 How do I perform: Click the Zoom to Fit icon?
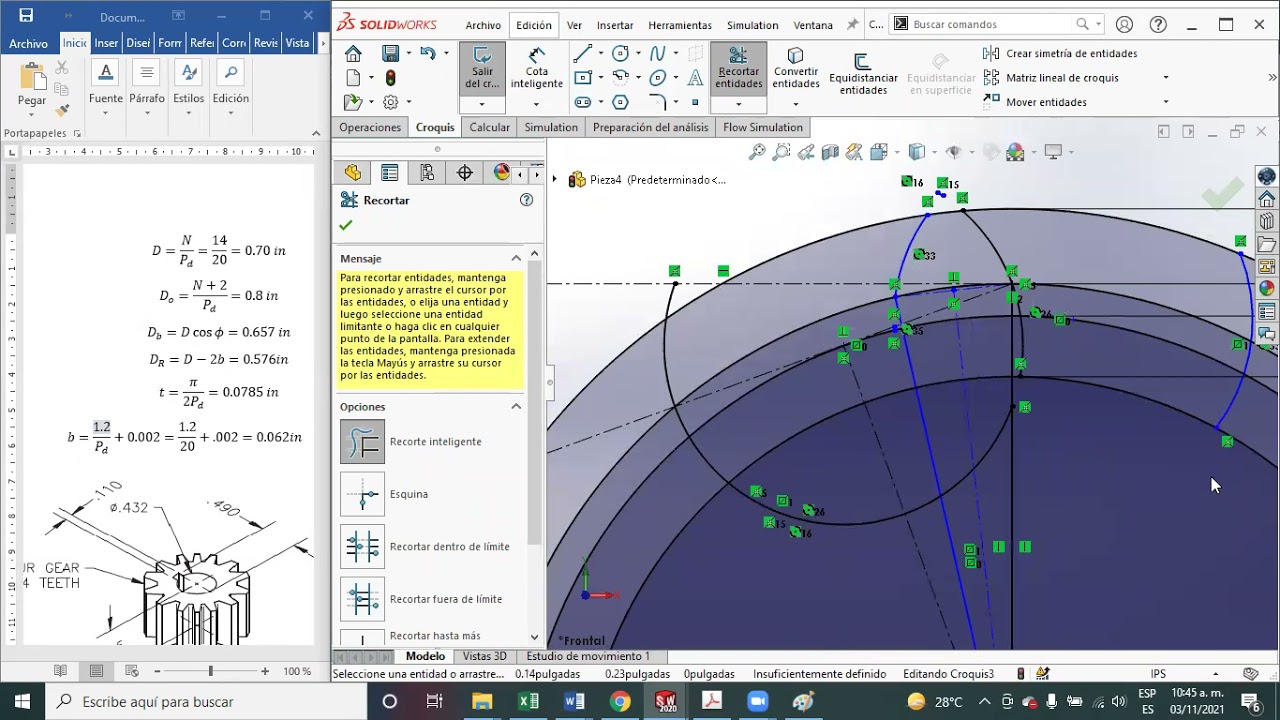point(757,152)
